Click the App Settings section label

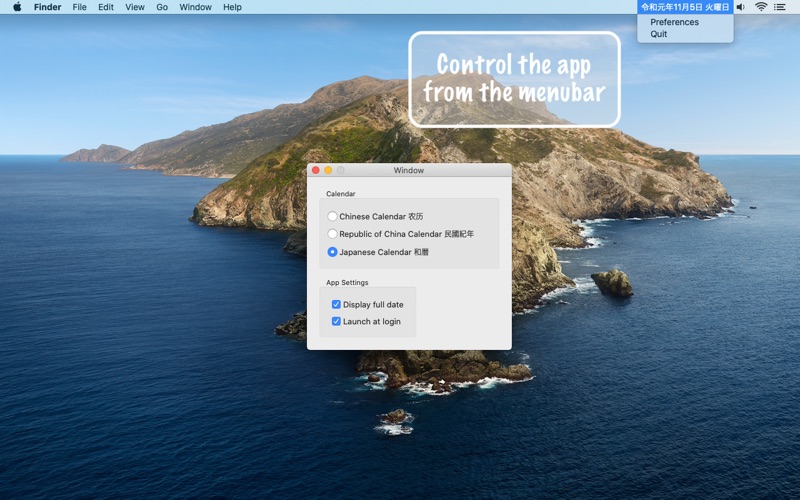(347, 283)
